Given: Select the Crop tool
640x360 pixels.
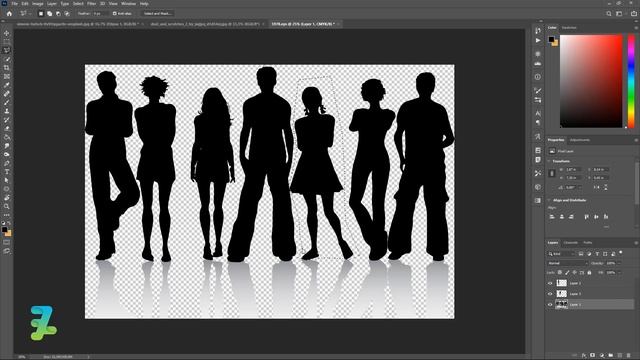Looking at the screenshot, I should [7, 68].
